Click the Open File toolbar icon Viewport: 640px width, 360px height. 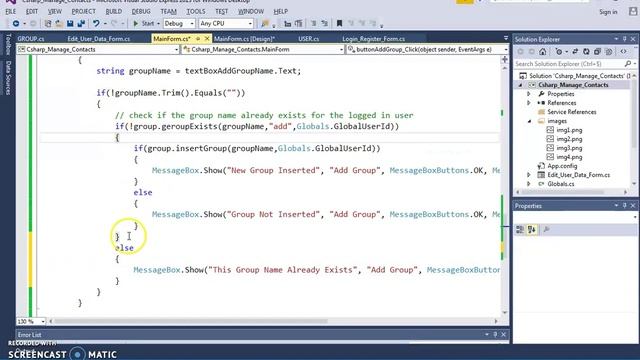[59, 24]
